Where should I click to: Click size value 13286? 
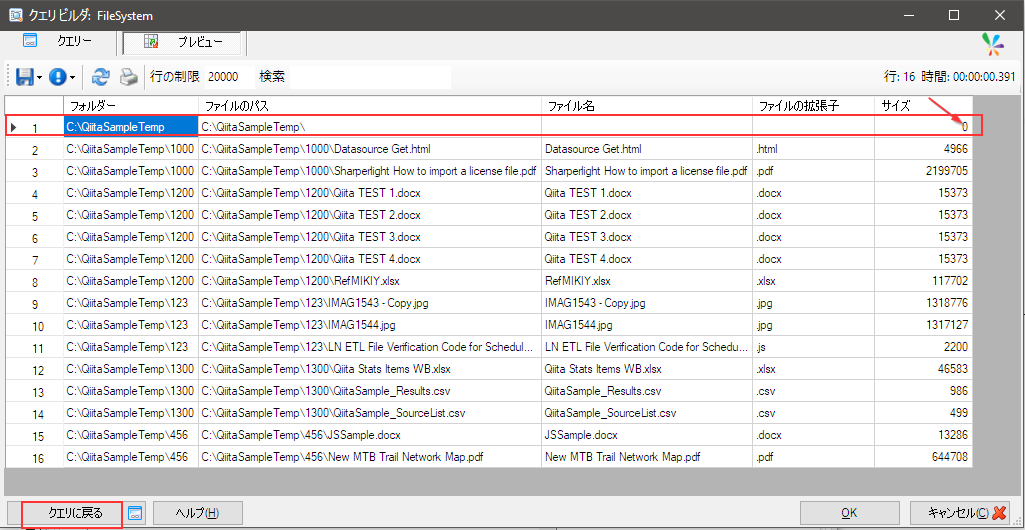pyautogui.click(x=952, y=436)
